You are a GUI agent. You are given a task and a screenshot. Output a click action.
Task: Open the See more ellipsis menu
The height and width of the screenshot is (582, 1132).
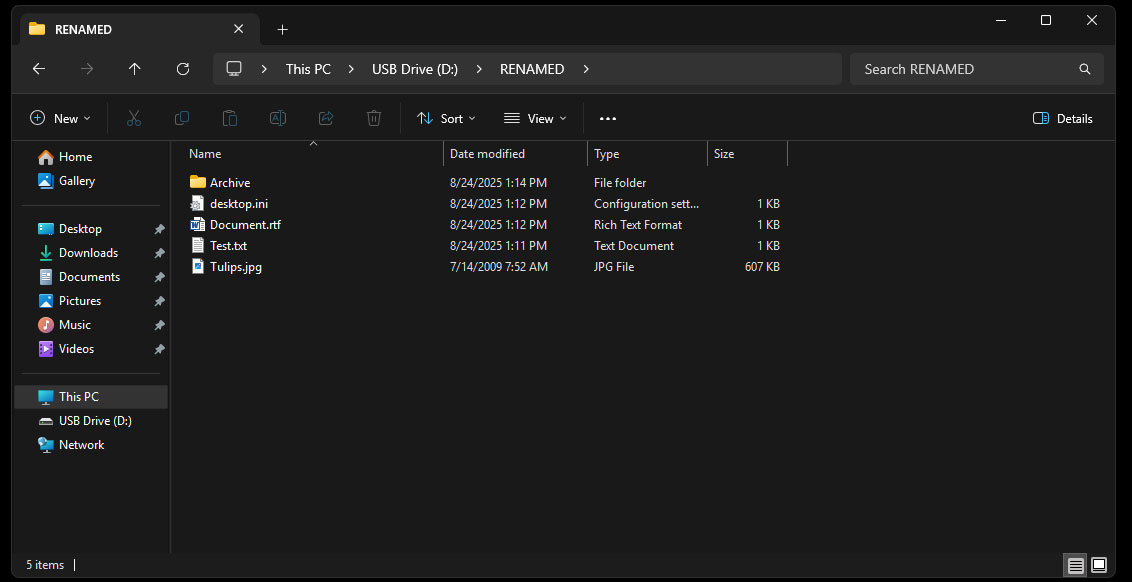coord(608,118)
